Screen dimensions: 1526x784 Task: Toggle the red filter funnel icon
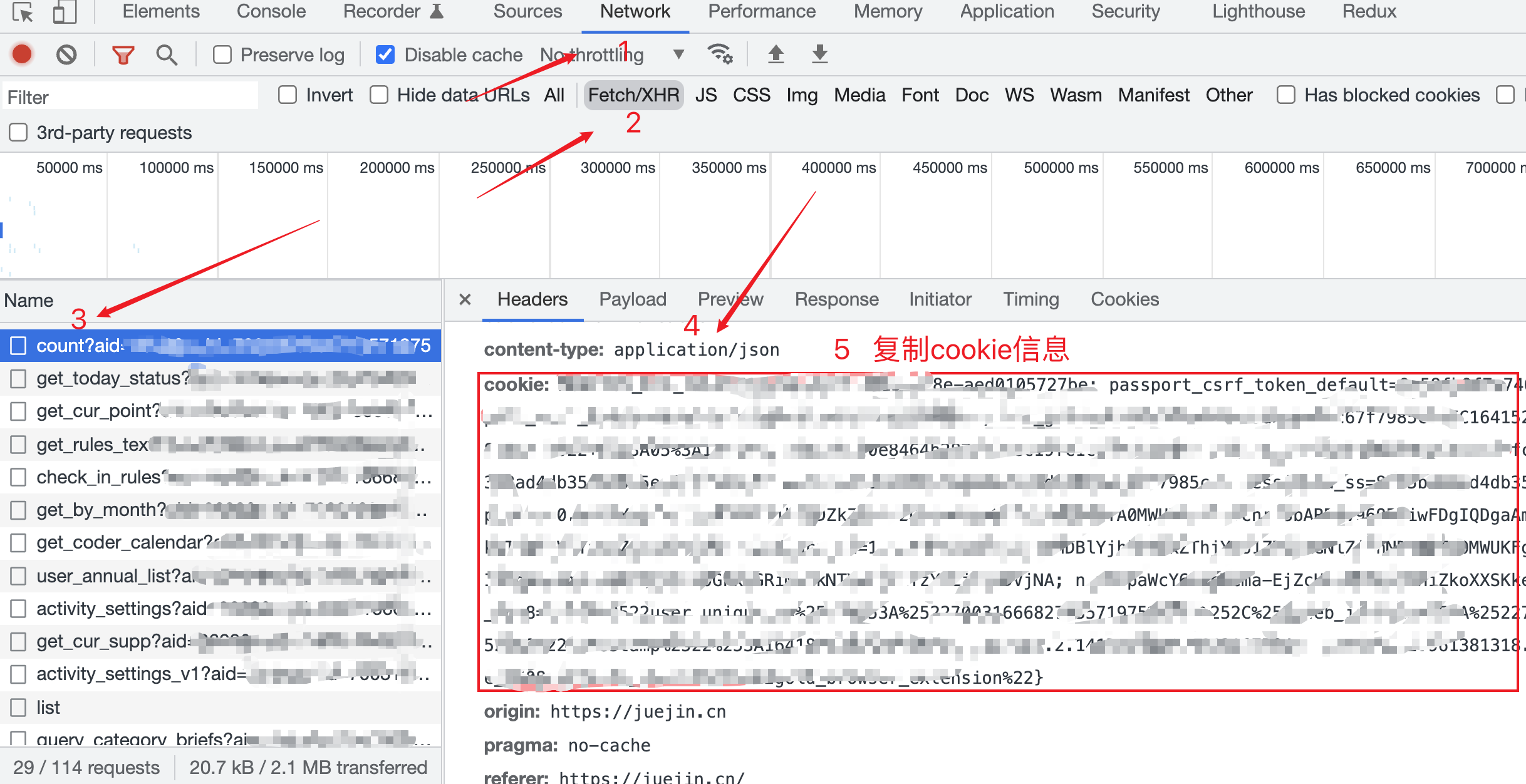123,55
